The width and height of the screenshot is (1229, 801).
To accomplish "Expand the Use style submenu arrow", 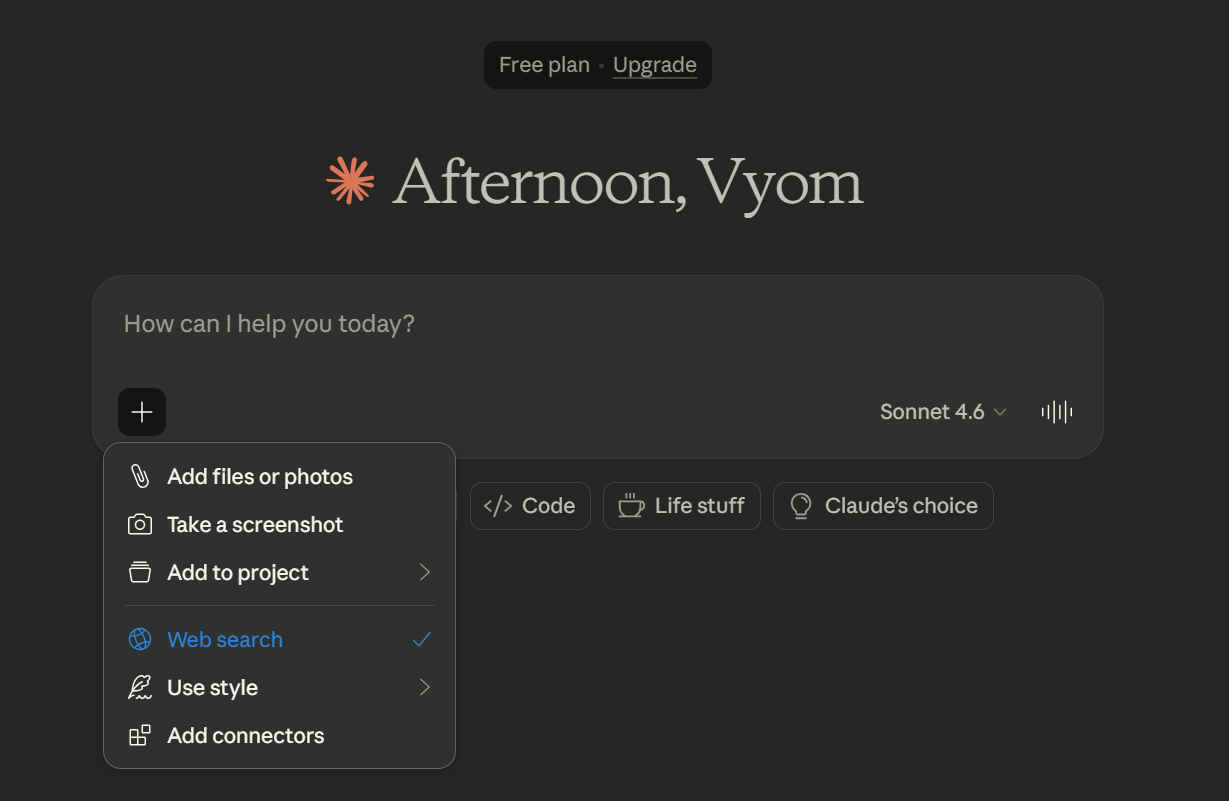I will coord(425,688).
